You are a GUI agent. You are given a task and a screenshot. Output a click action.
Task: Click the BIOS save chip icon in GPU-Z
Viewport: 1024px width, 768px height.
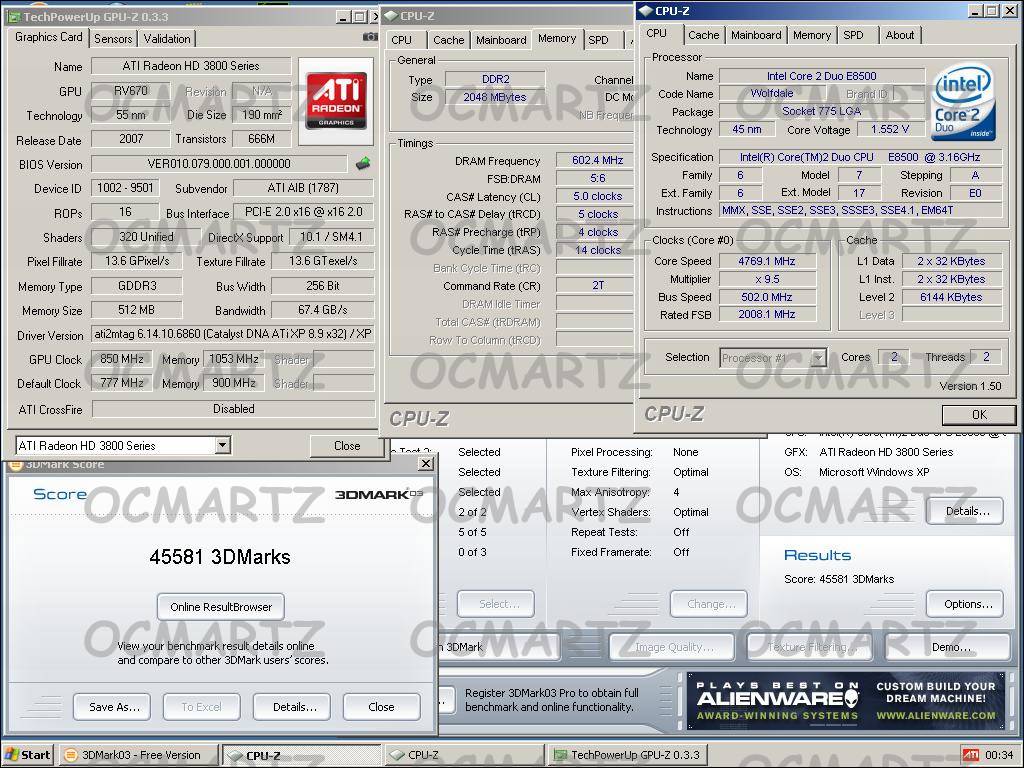pos(363,163)
